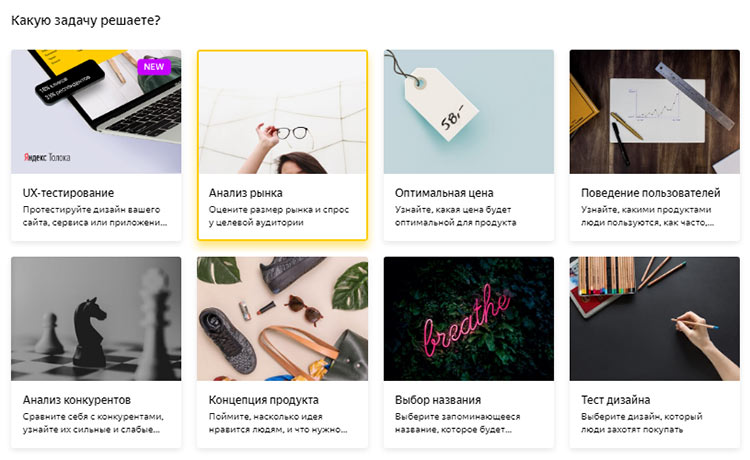This screenshot has height=460, width=750.
Task: Select the Анализ рынка title
Action: pyautogui.click(x=246, y=192)
